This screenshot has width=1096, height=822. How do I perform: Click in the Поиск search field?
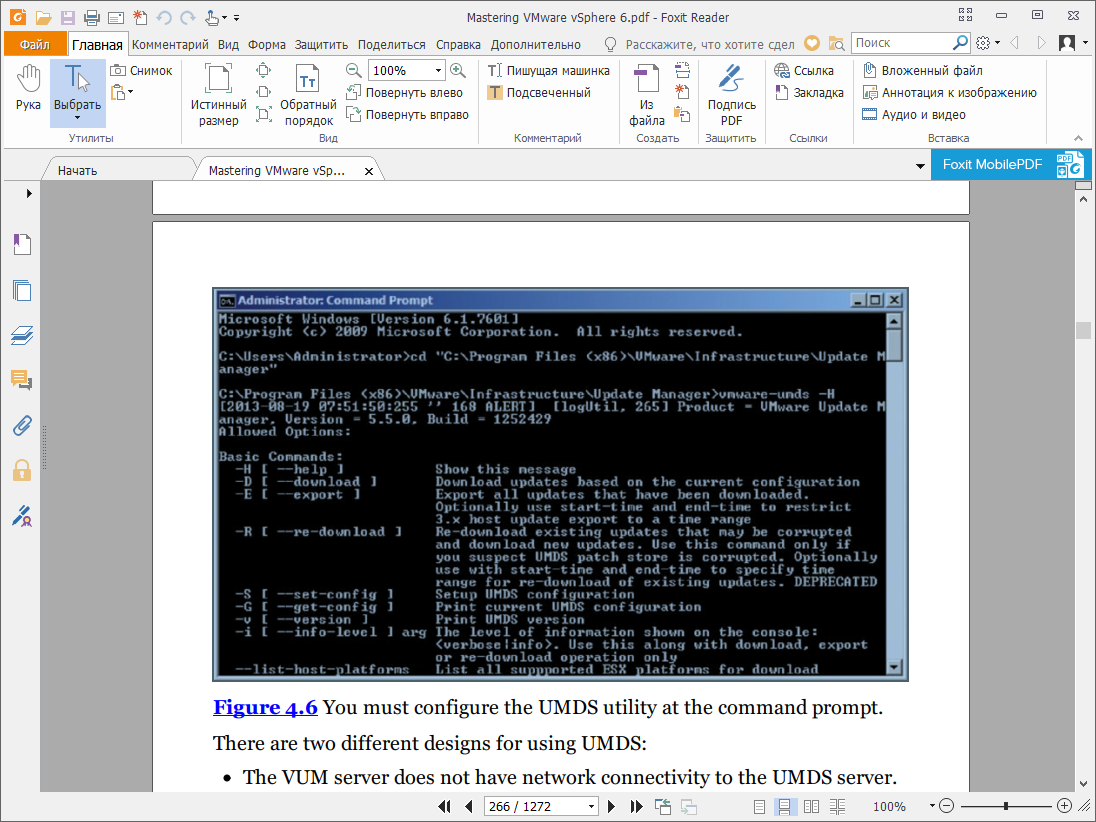coord(902,43)
